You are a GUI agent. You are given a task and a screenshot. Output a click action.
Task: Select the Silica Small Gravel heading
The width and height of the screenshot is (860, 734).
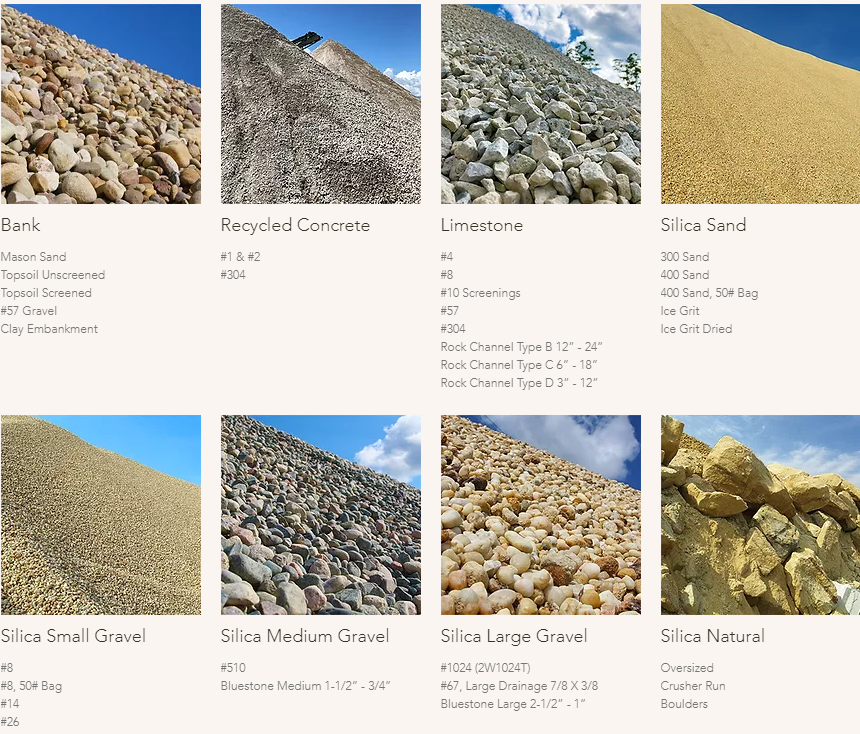(73, 636)
